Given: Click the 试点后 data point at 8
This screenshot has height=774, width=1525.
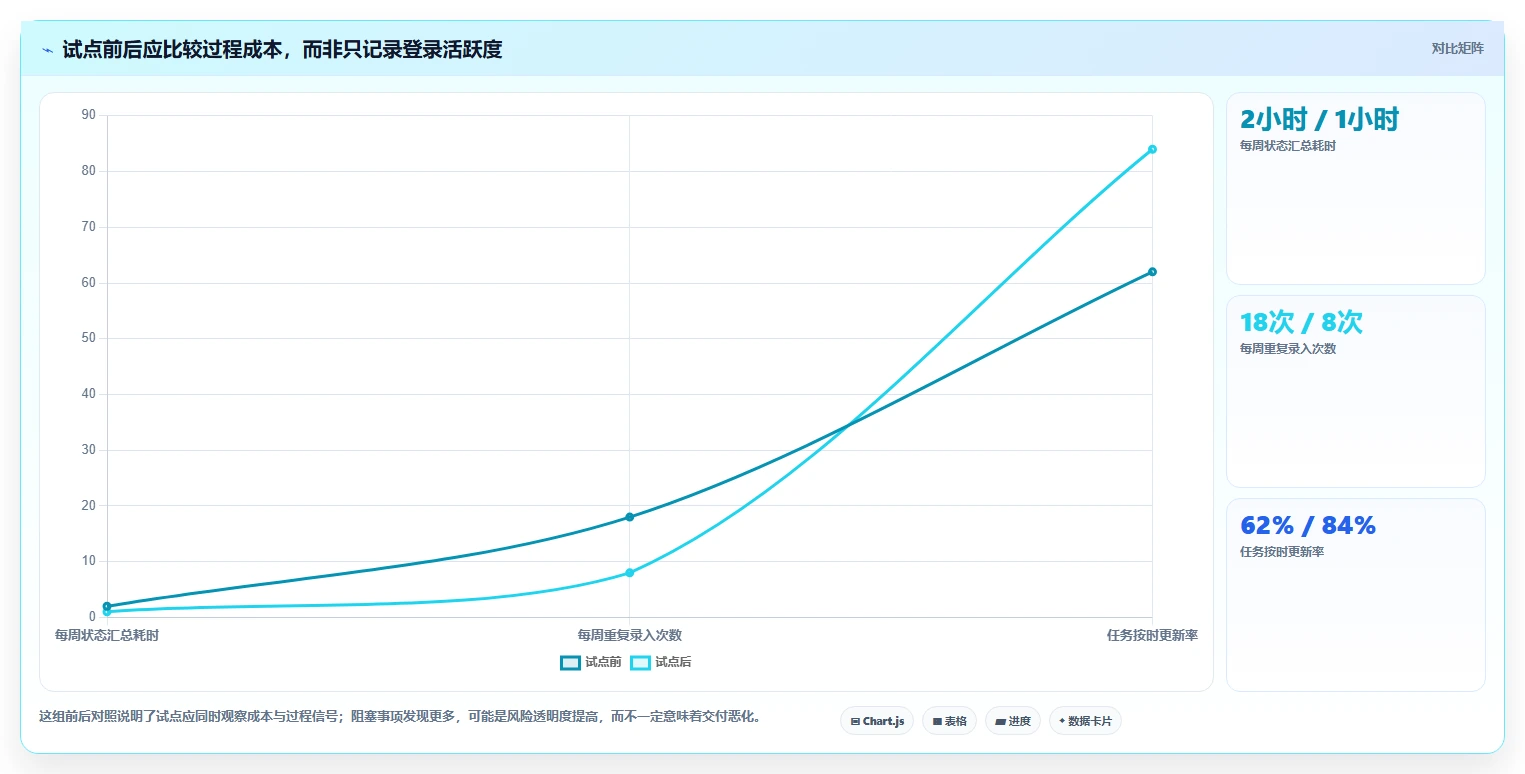Looking at the screenshot, I should coord(629,573).
